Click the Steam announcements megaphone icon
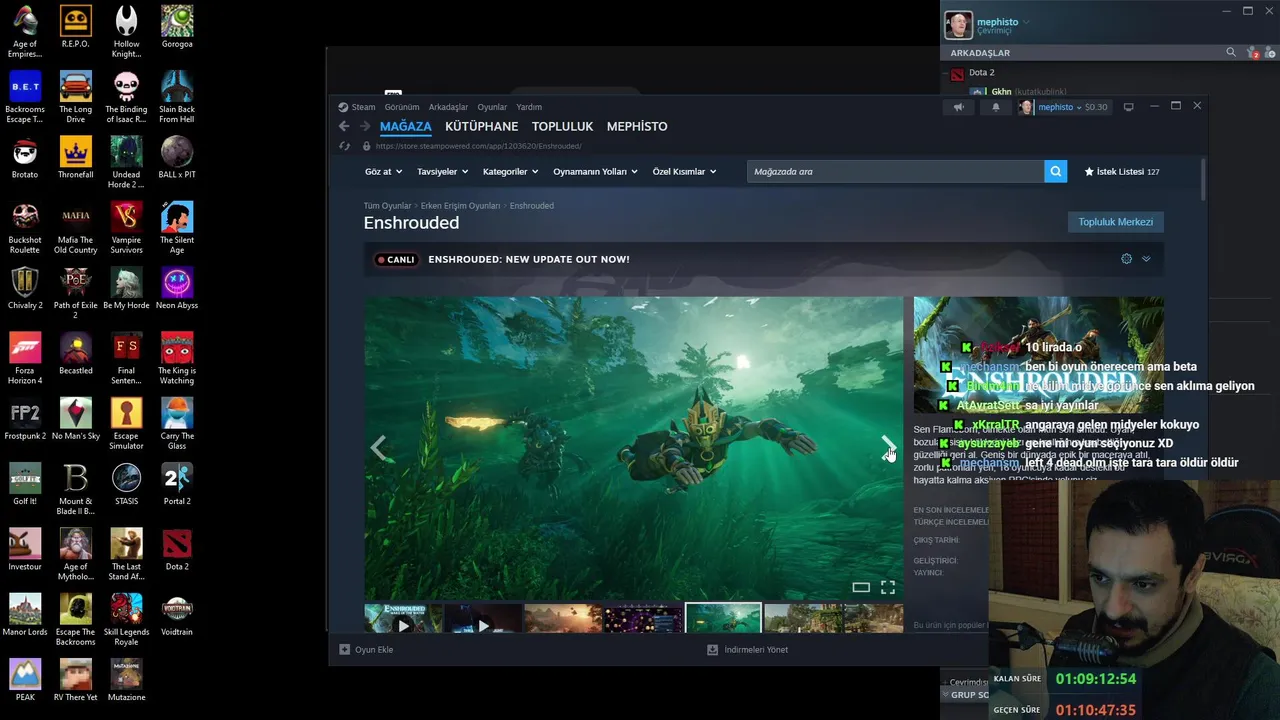Viewport: 1280px width, 720px height. point(958,107)
